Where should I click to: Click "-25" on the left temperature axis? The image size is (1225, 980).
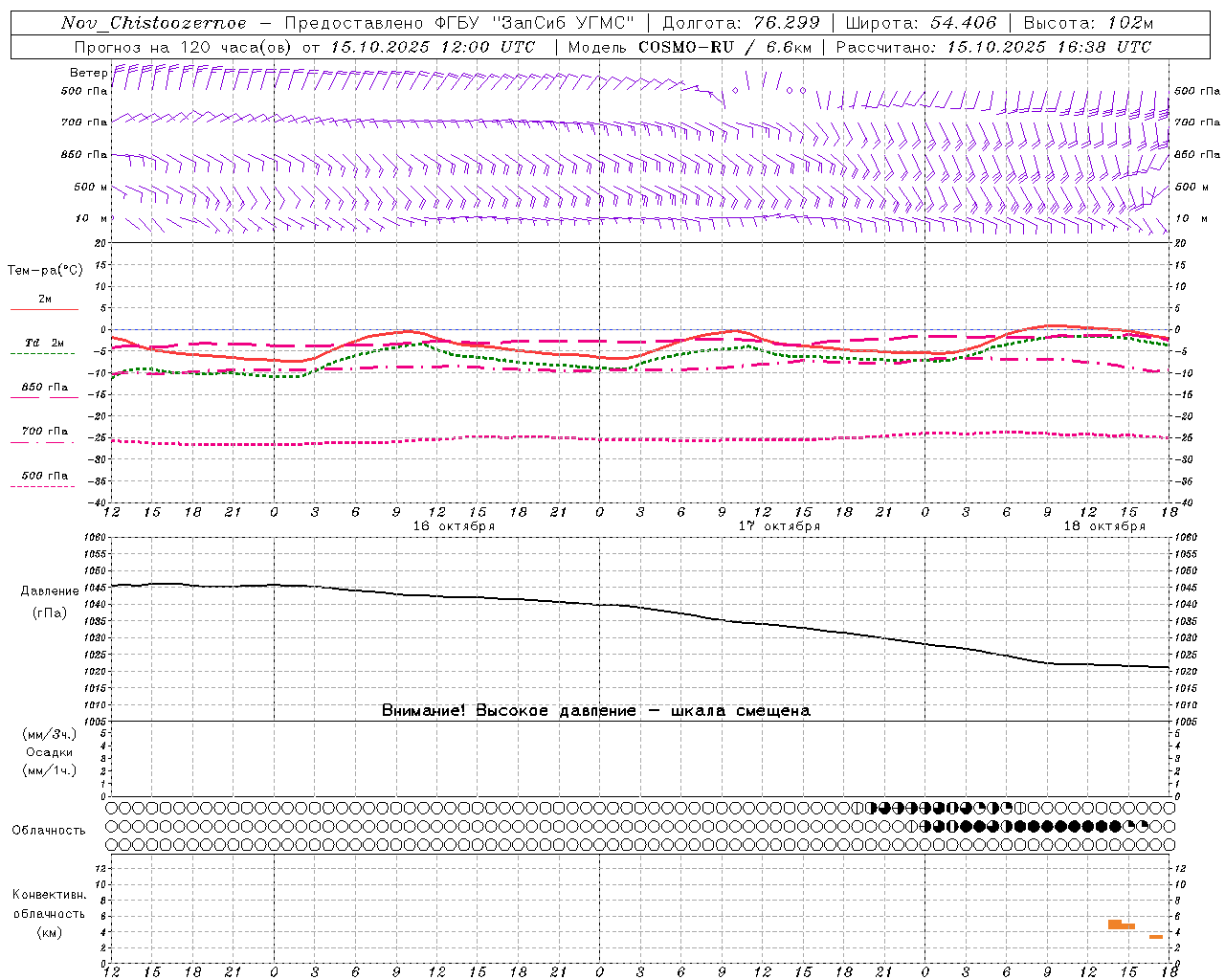click(x=99, y=437)
